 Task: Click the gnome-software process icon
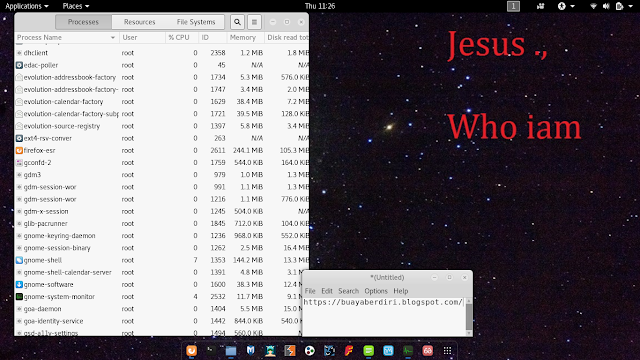click(x=19, y=284)
